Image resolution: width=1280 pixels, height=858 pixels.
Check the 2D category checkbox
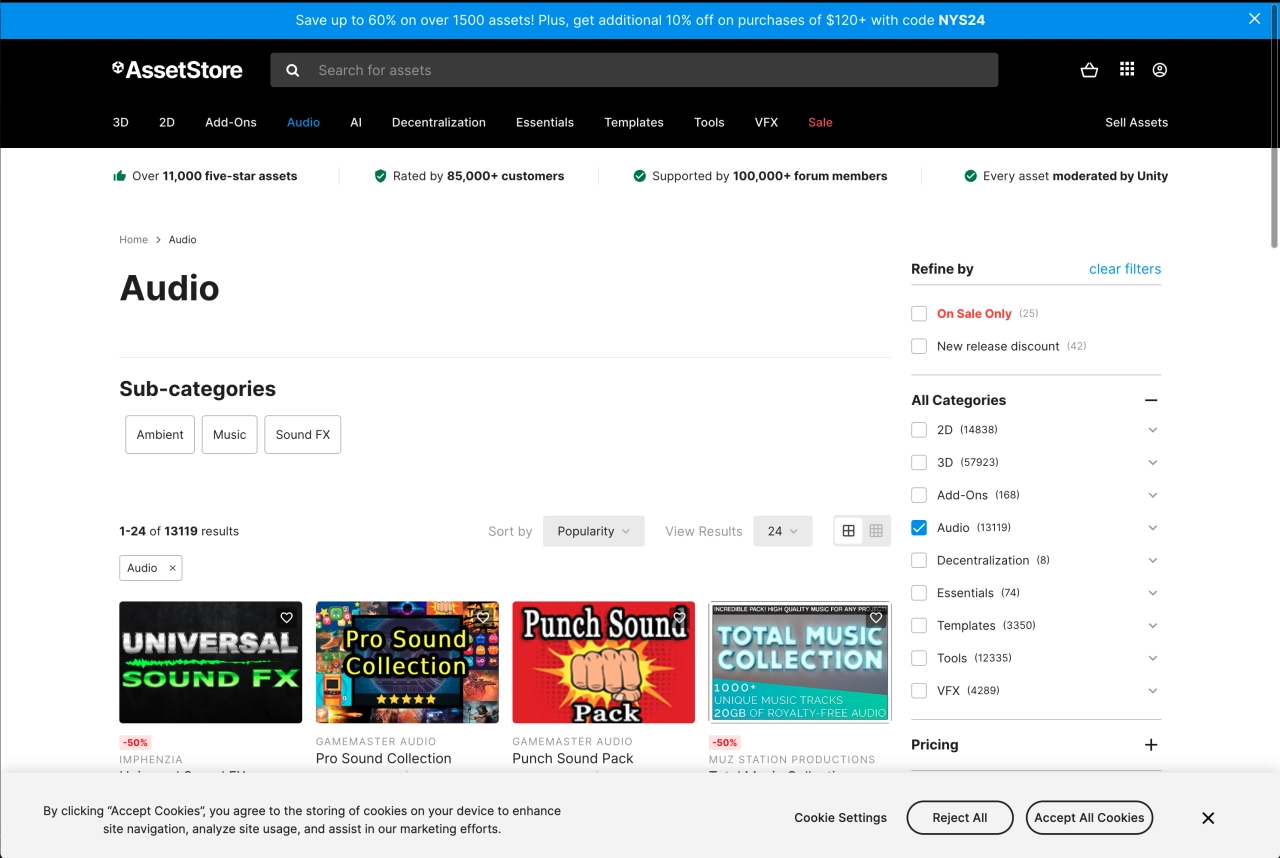coord(919,430)
